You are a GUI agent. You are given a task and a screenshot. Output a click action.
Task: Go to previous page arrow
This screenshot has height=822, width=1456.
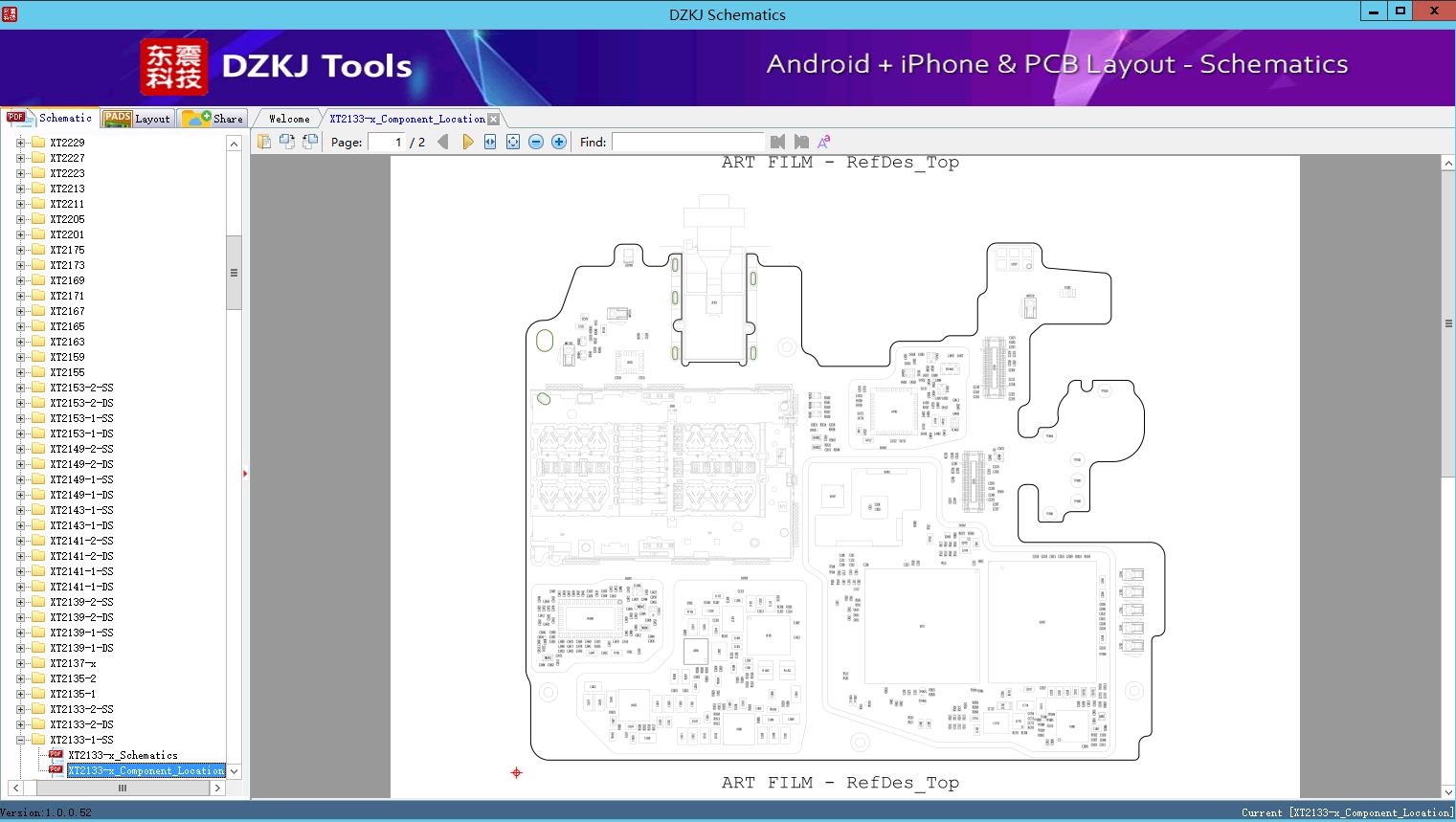[442, 142]
